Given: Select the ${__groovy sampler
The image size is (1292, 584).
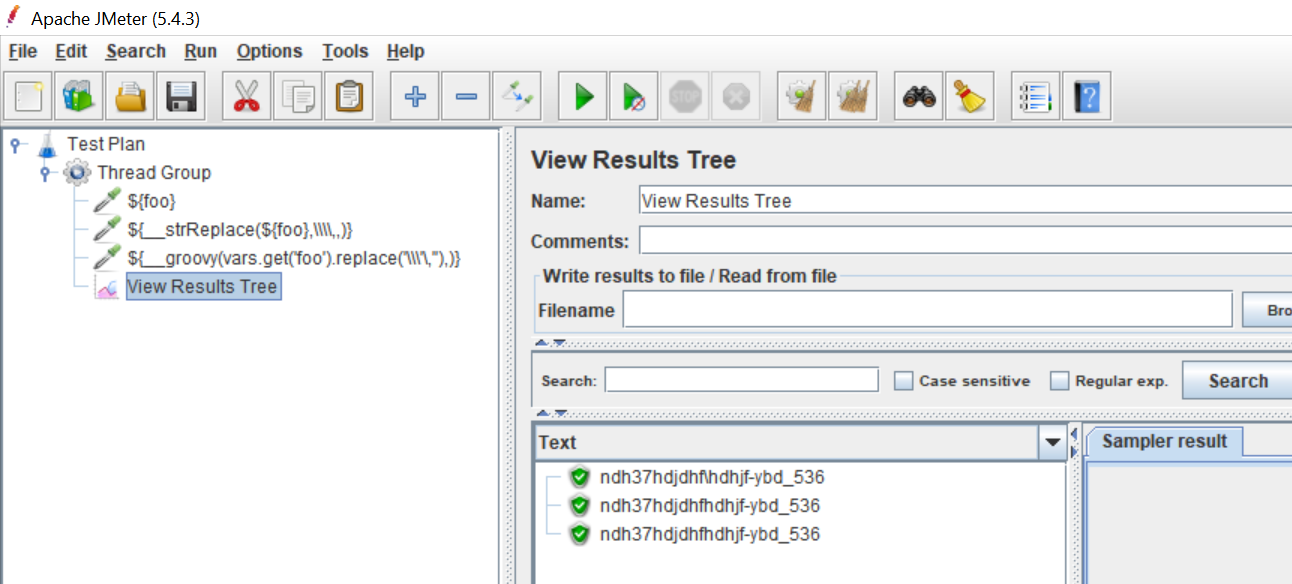Looking at the screenshot, I should 294,258.
